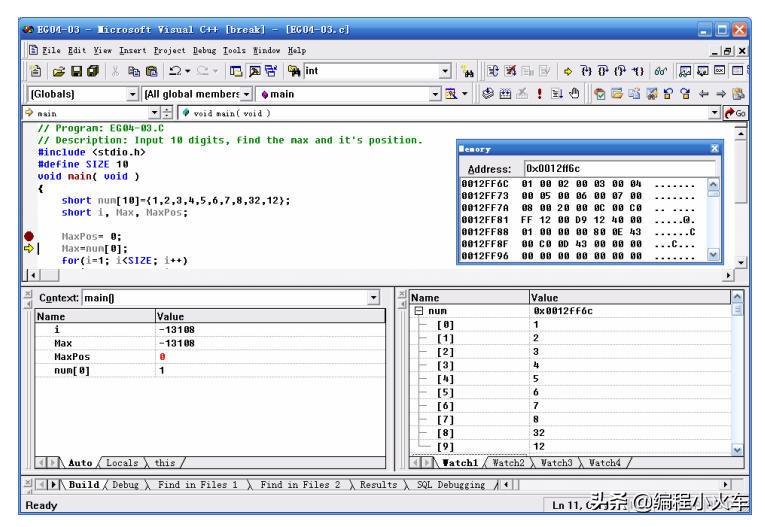Click the Restart debugger icon
765x527 pixels.
(x=493, y=71)
